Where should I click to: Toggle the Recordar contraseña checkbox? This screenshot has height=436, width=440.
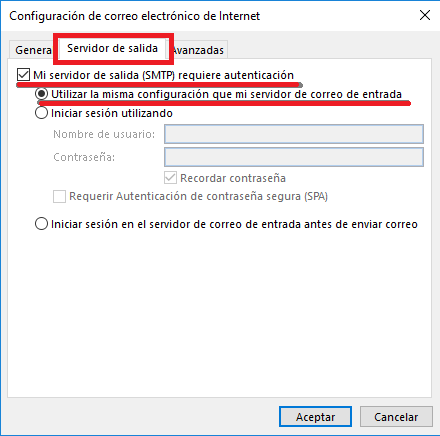[x=170, y=178]
